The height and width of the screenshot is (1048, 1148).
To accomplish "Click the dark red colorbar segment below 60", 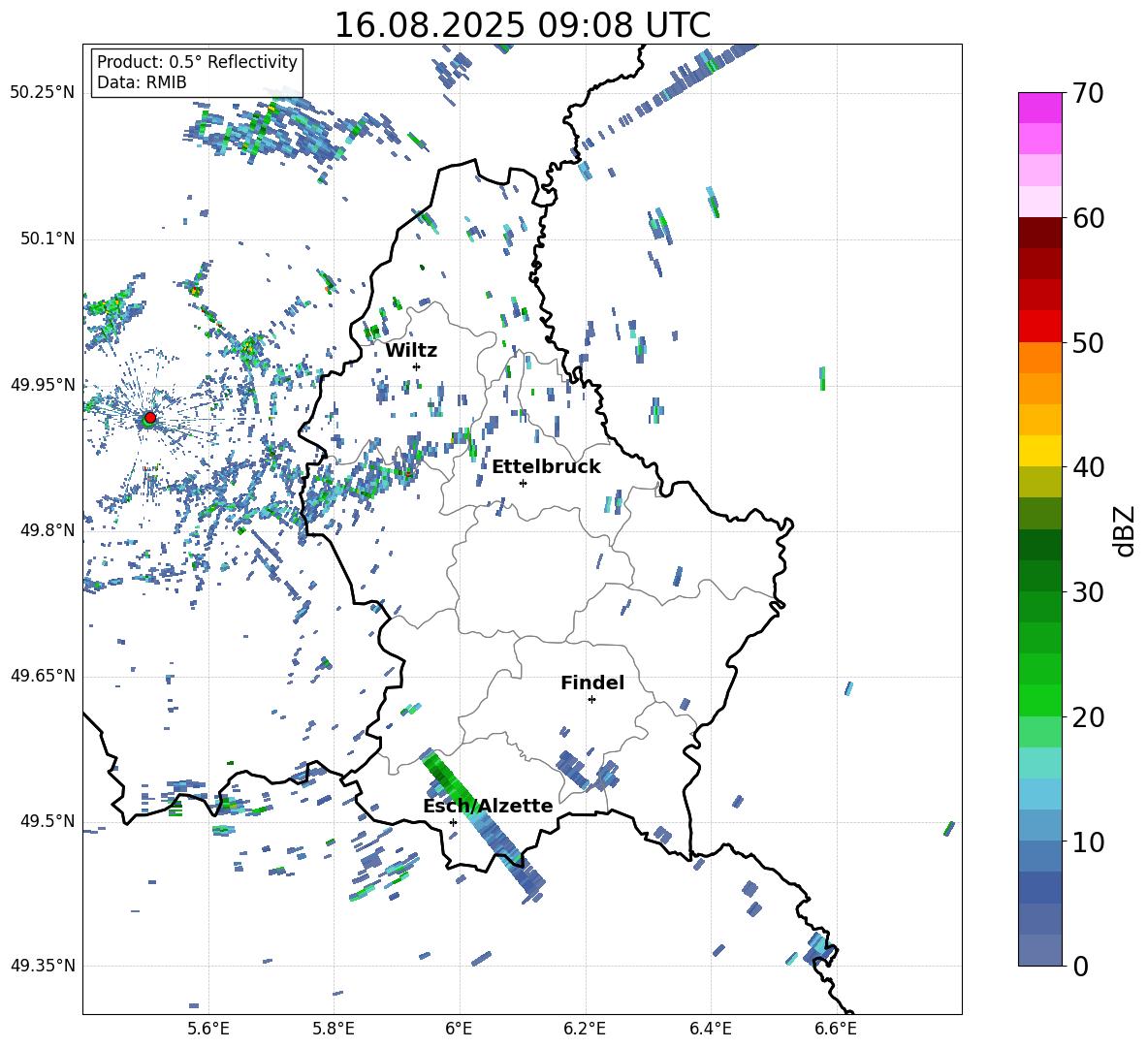I will click(1039, 233).
